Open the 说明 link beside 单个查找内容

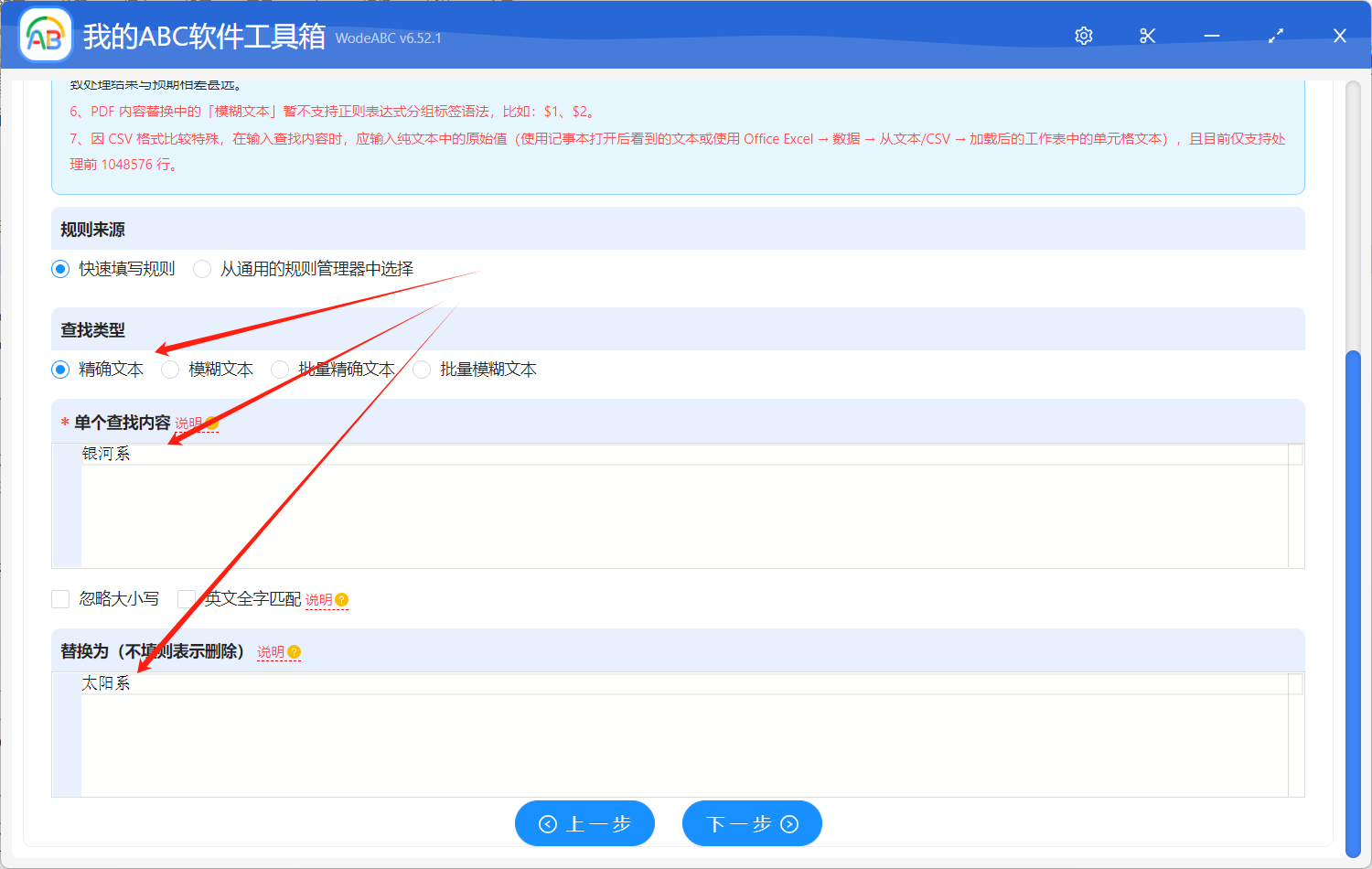[188, 424]
